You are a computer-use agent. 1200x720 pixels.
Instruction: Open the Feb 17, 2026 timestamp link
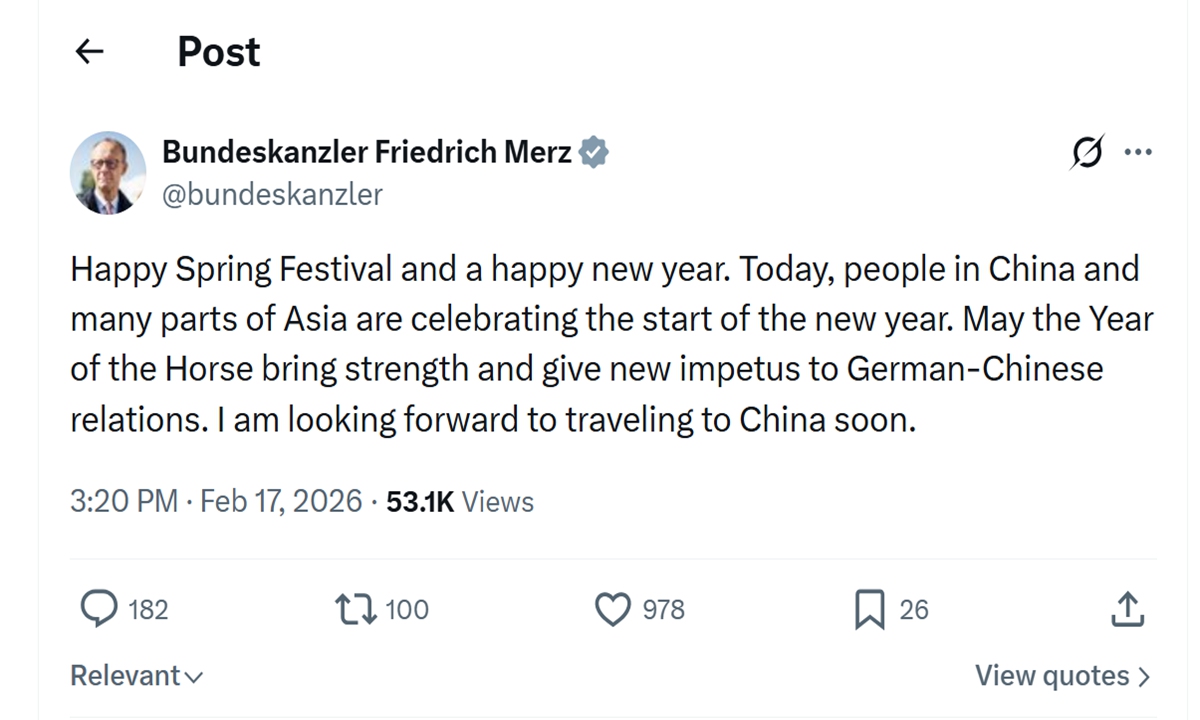point(280,501)
